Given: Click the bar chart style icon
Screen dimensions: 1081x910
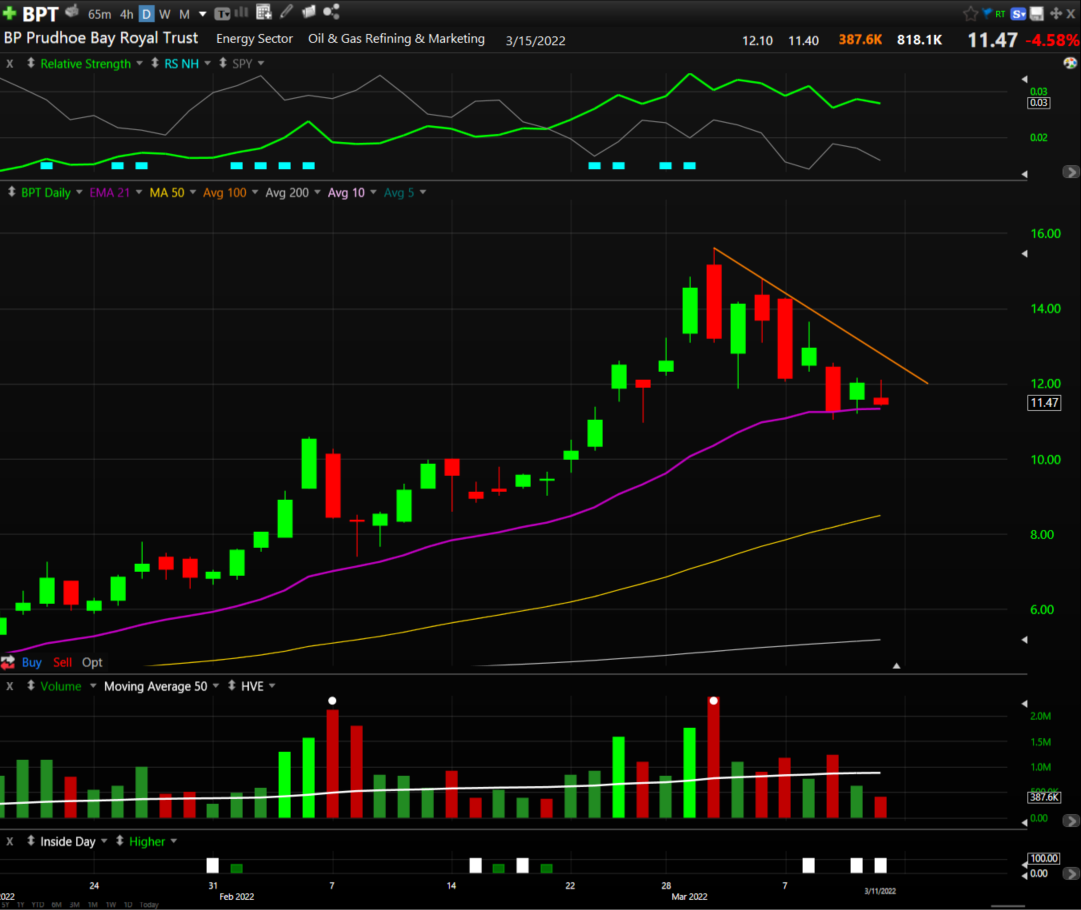Looking at the screenshot, I should [x=241, y=12].
